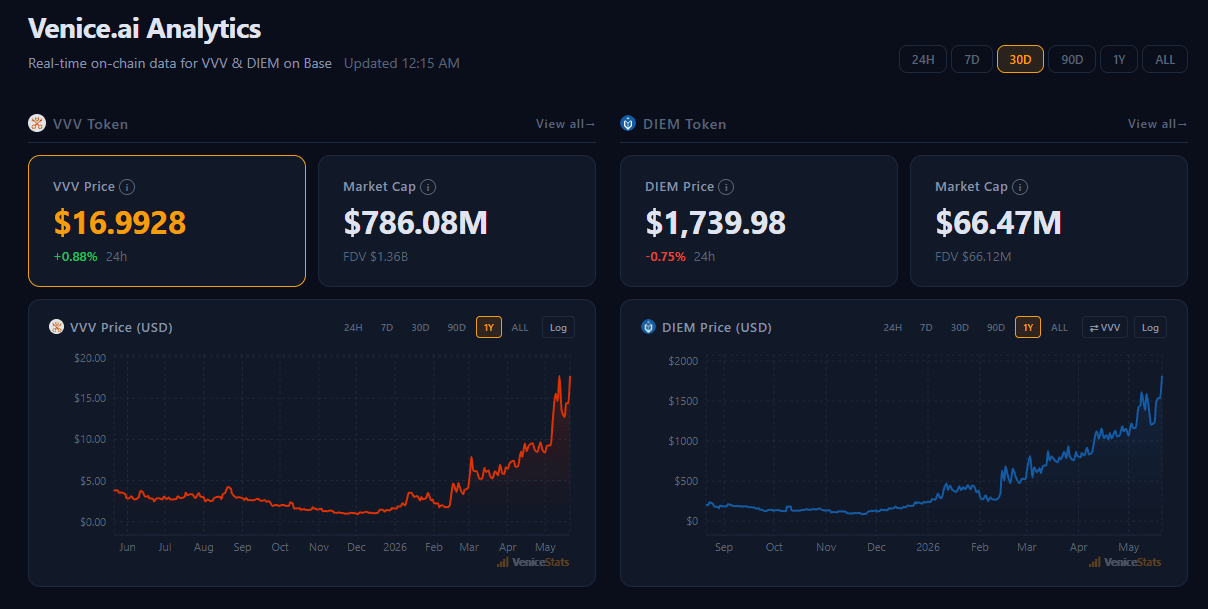The width and height of the screenshot is (1208, 609).
Task: Click the Updated 12:15 AM timestamp
Action: click(x=402, y=63)
